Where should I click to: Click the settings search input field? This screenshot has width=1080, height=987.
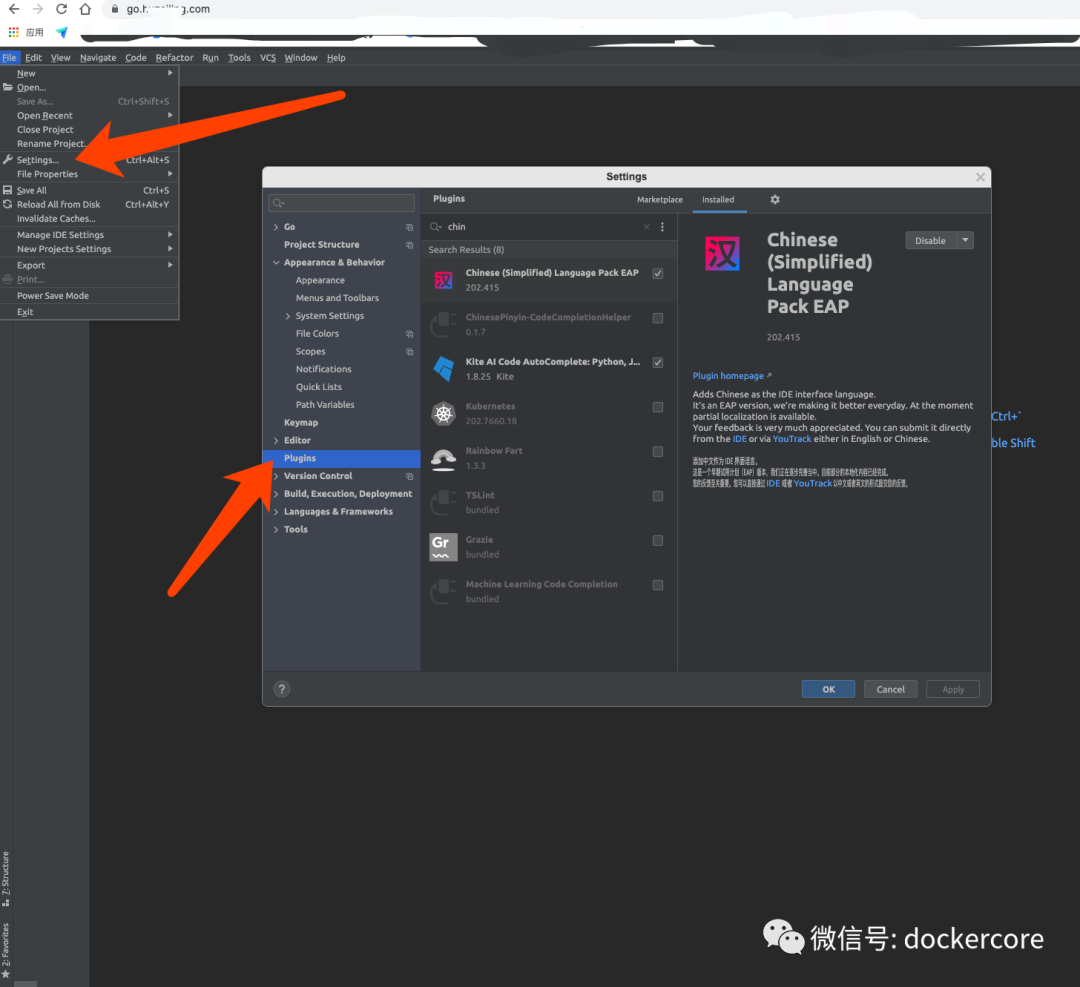pyautogui.click(x=342, y=202)
